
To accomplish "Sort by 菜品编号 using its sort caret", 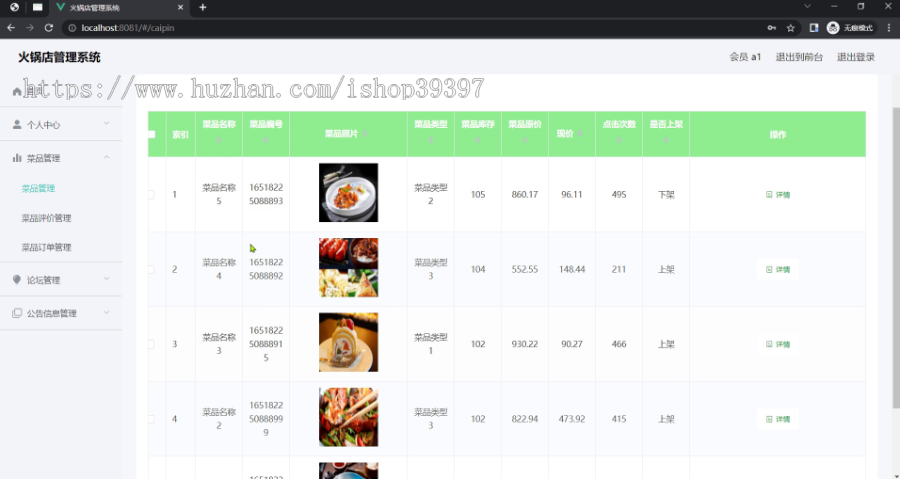I will coord(266,140).
